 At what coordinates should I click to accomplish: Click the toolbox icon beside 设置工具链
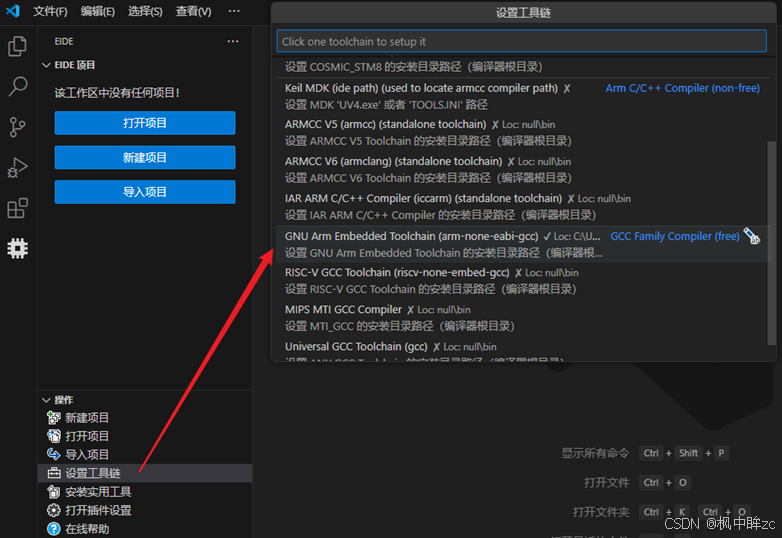coord(53,473)
